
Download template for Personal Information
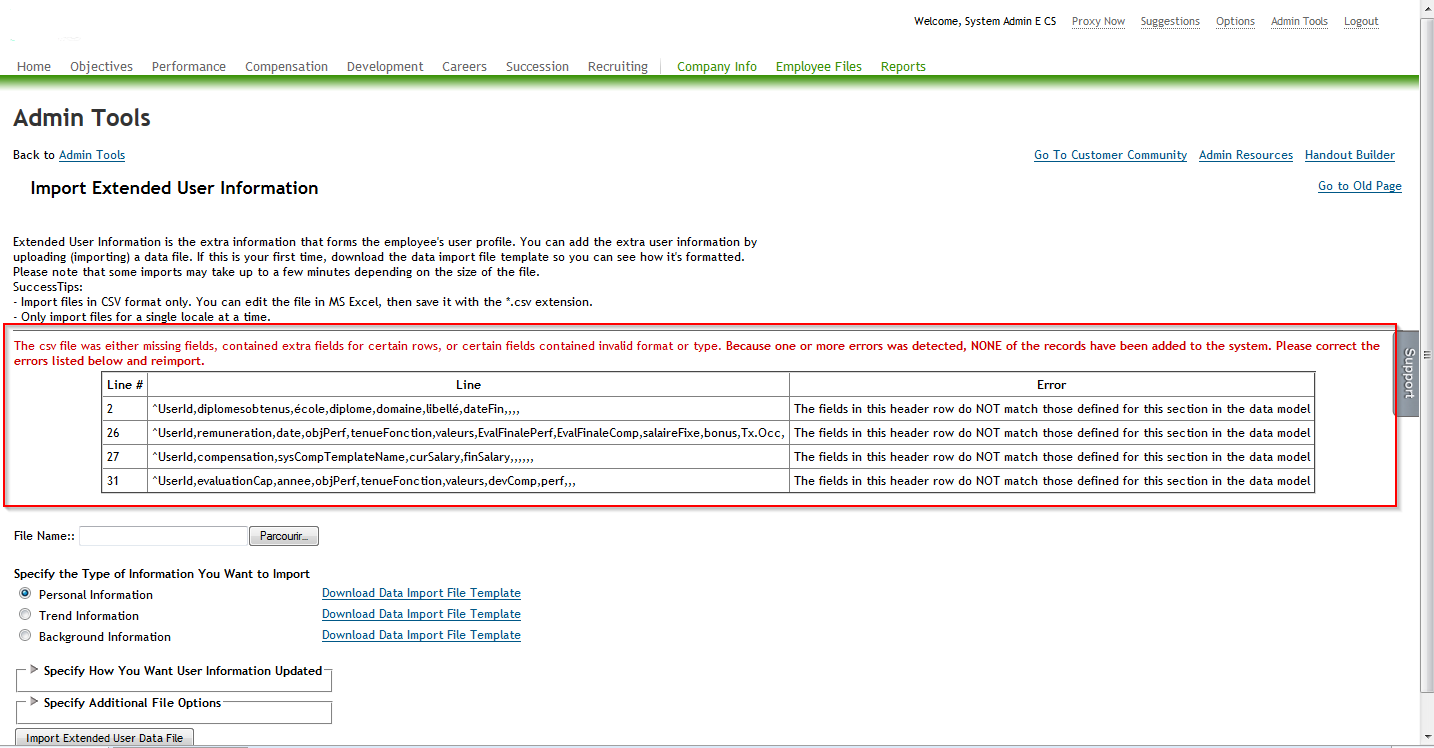tap(421, 593)
